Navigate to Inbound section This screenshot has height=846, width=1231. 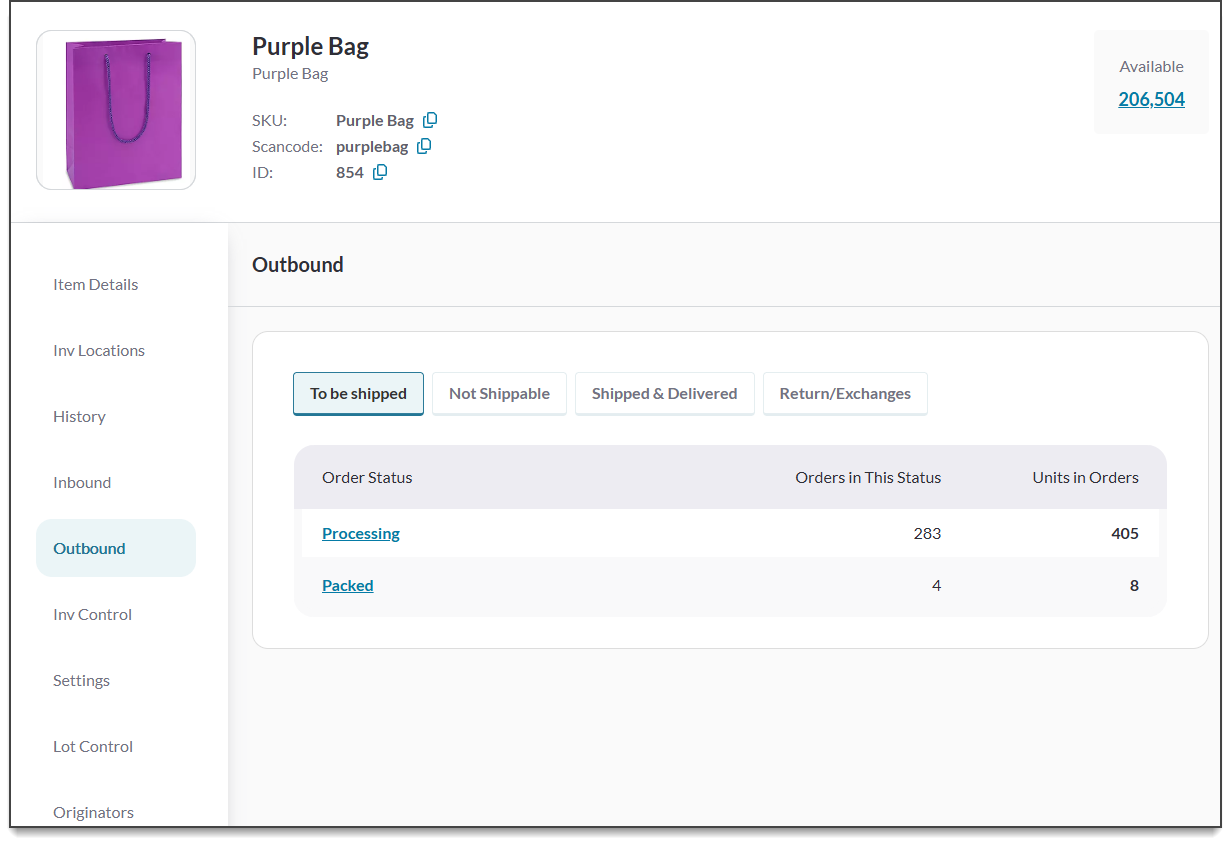tap(82, 482)
